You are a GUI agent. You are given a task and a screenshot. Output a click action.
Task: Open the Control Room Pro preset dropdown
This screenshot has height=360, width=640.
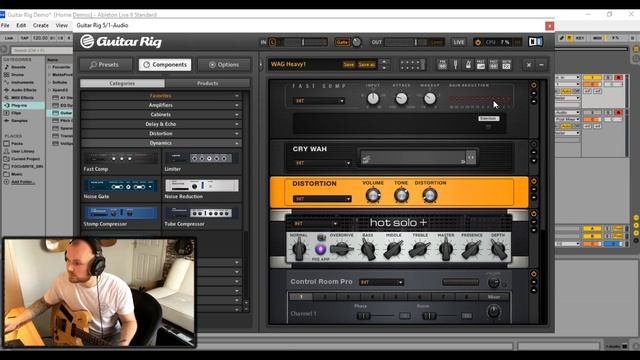point(381,282)
